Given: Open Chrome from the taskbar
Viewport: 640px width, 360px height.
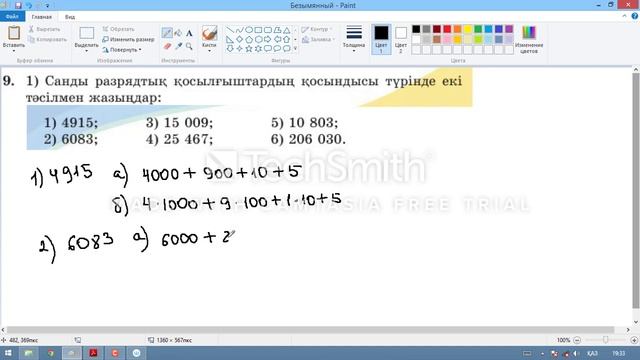Looking at the screenshot, I should [x=50, y=353].
